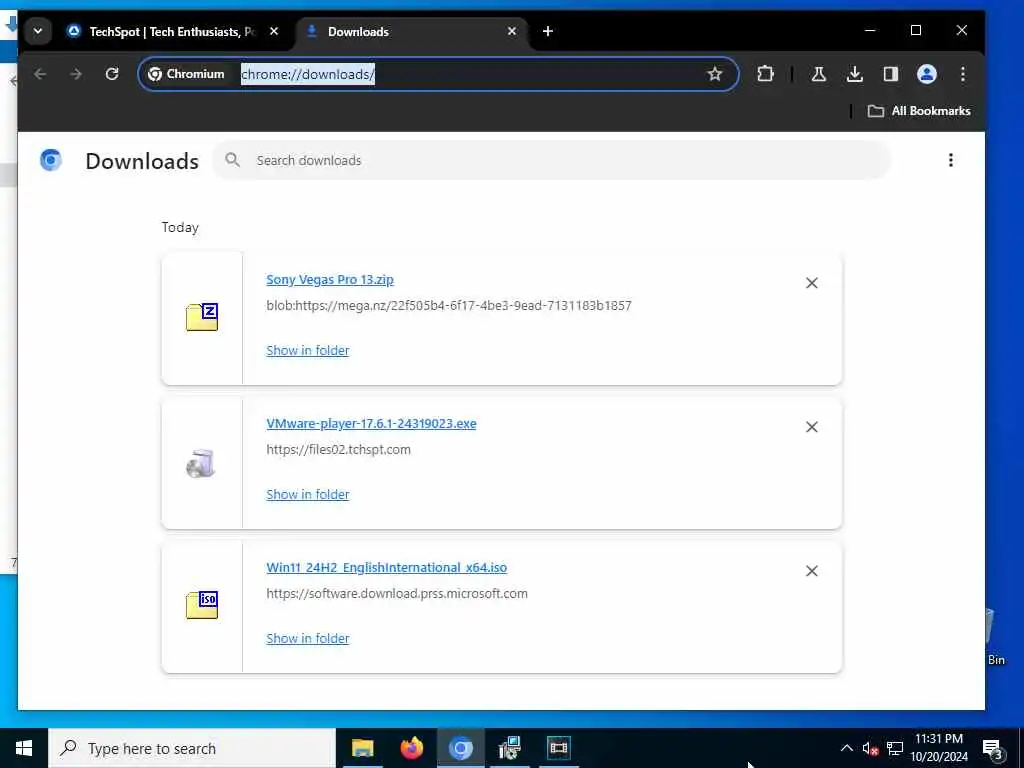This screenshot has width=1024, height=768.
Task: Close the Downloads tab
Action: click(x=512, y=31)
